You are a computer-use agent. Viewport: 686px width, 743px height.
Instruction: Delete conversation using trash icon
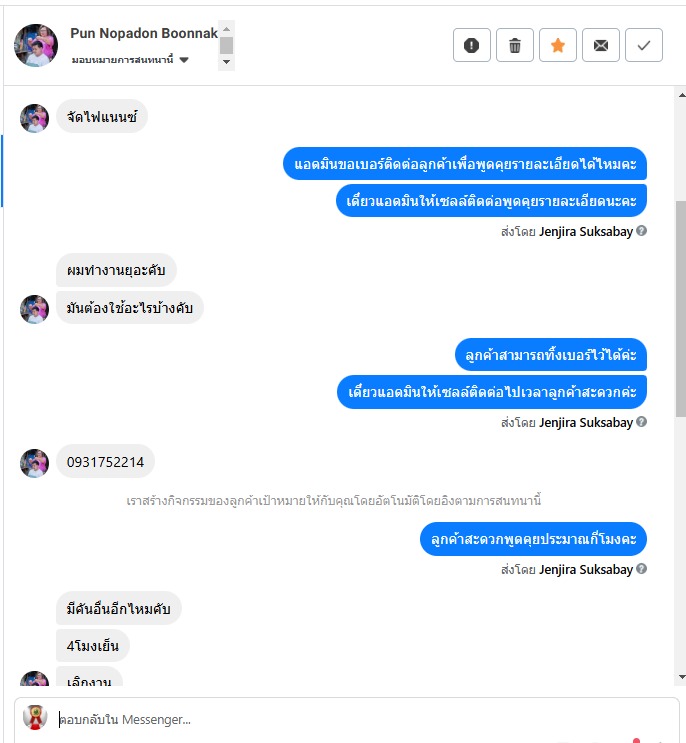coord(514,45)
